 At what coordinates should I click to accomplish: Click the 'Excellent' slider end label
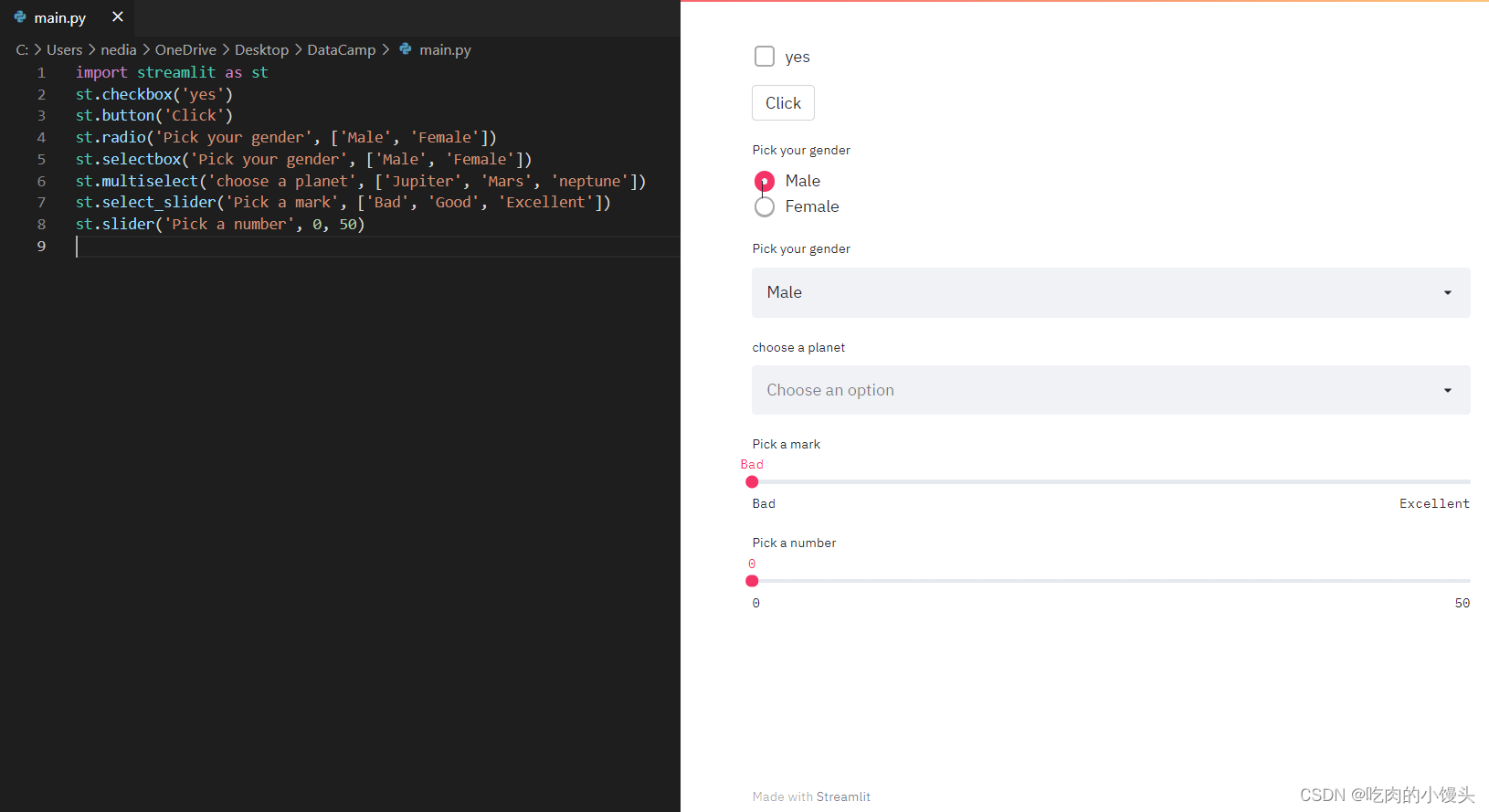[x=1434, y=503]
